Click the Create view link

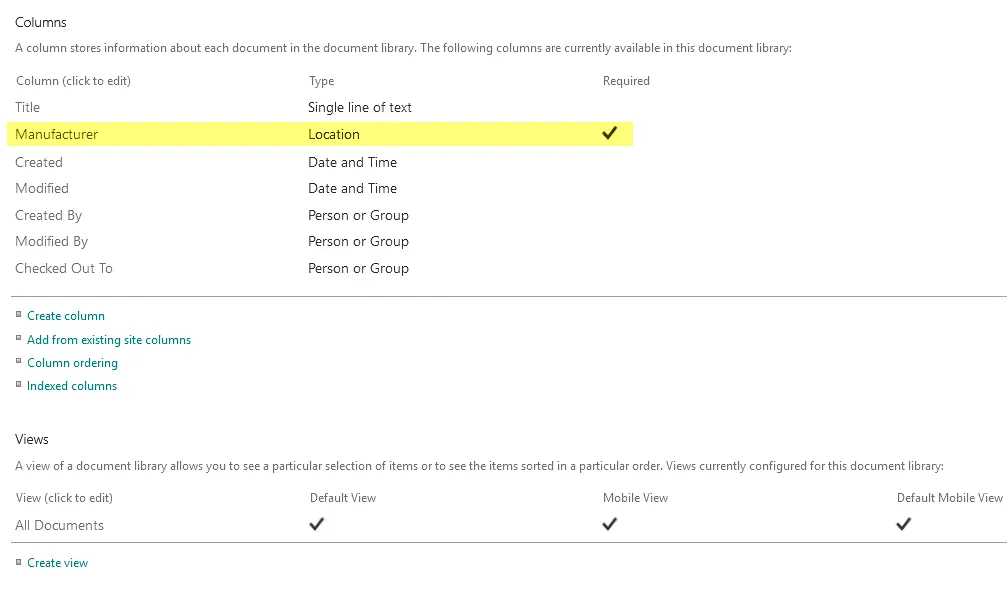58,563
